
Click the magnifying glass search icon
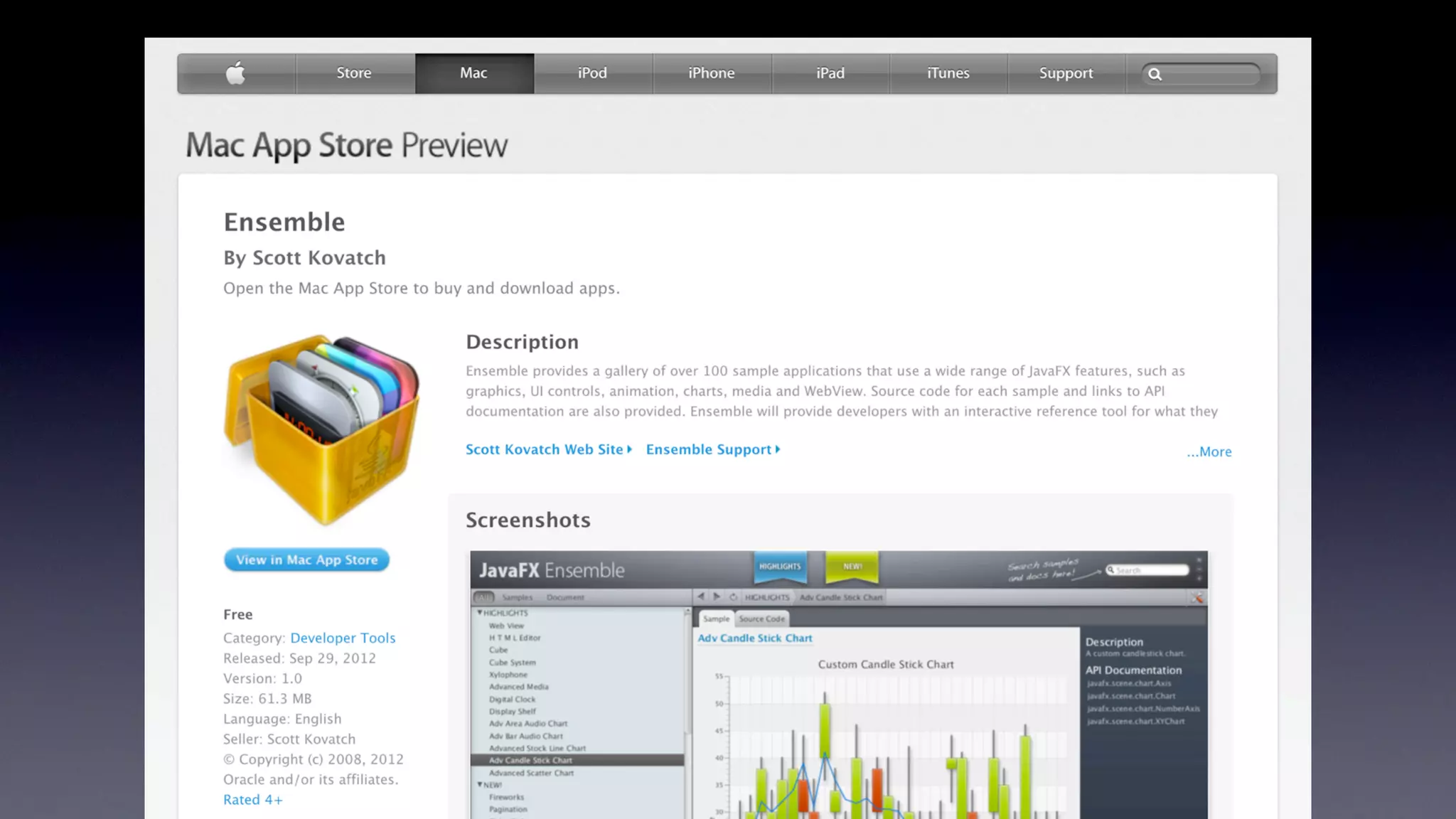(1155, 74)
